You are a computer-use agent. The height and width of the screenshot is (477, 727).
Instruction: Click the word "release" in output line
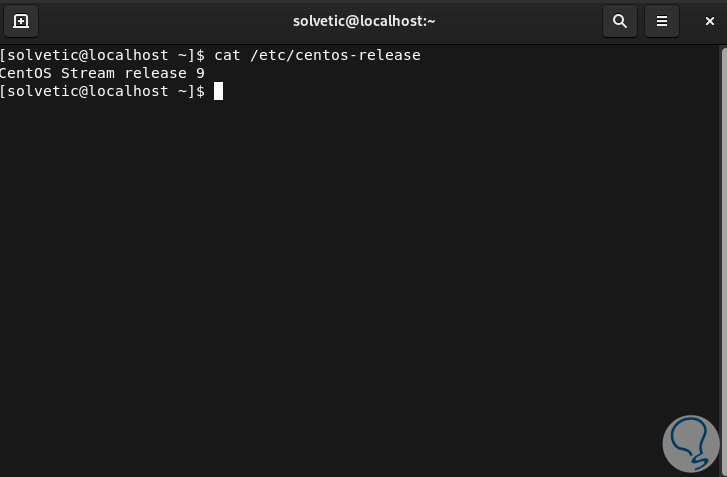tap(155, 73)
